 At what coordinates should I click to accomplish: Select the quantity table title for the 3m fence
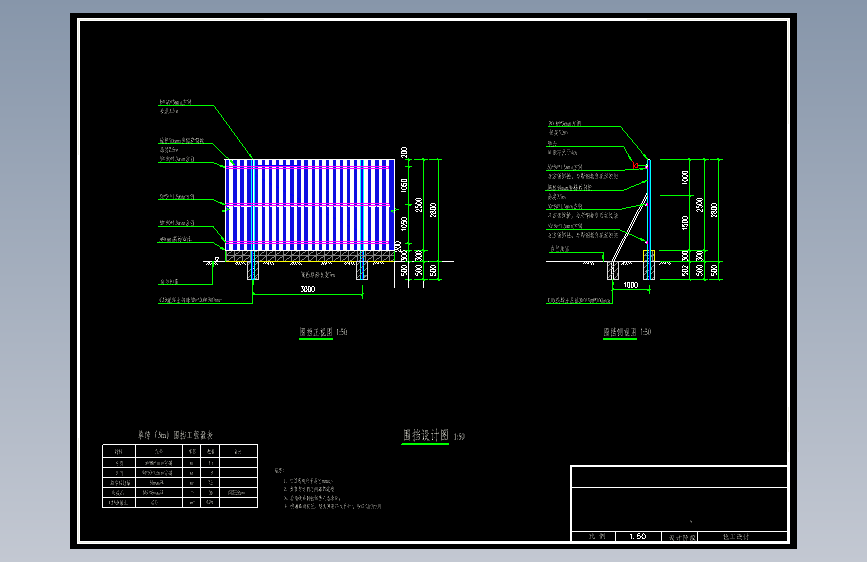tap(175, 435)
